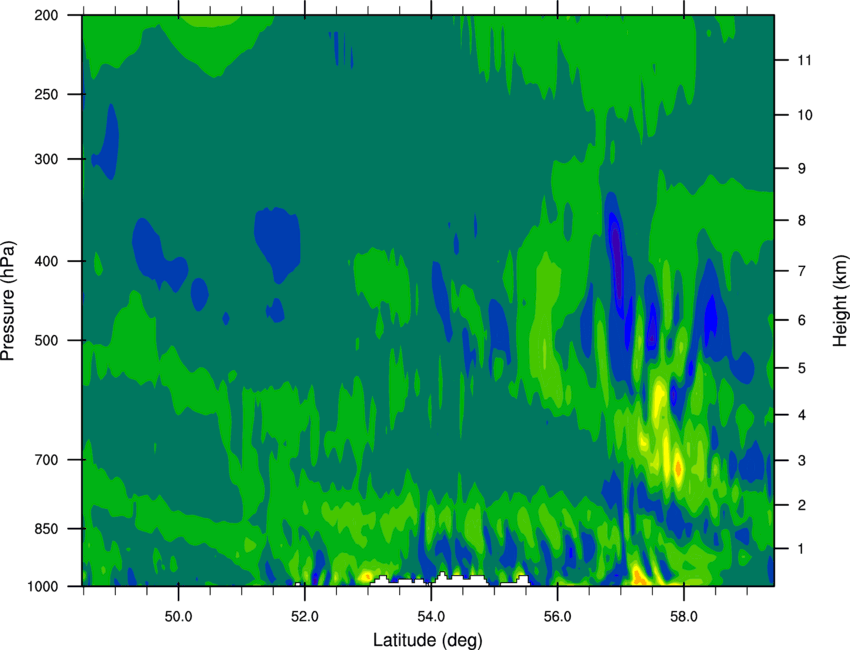
Task: Click the "Height (km)" axis title
Action: tap(840, 300)
